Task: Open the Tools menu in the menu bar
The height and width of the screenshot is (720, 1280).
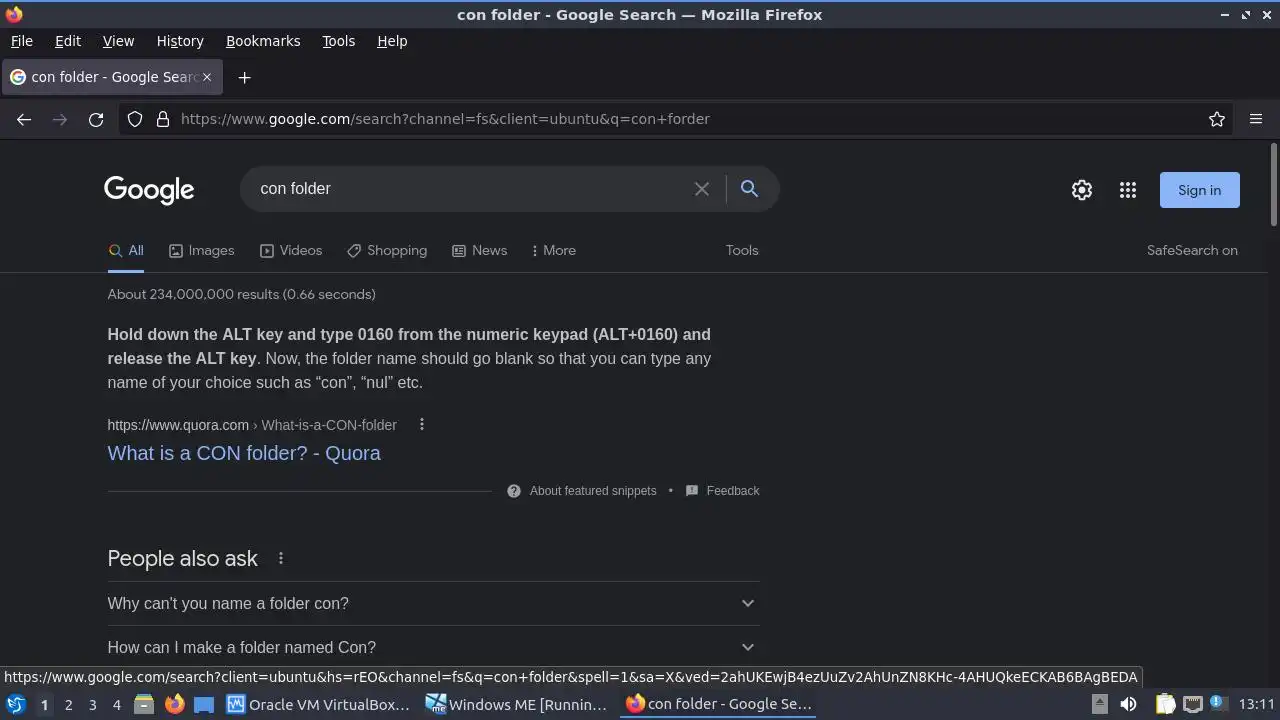Action: pos(338,41)
